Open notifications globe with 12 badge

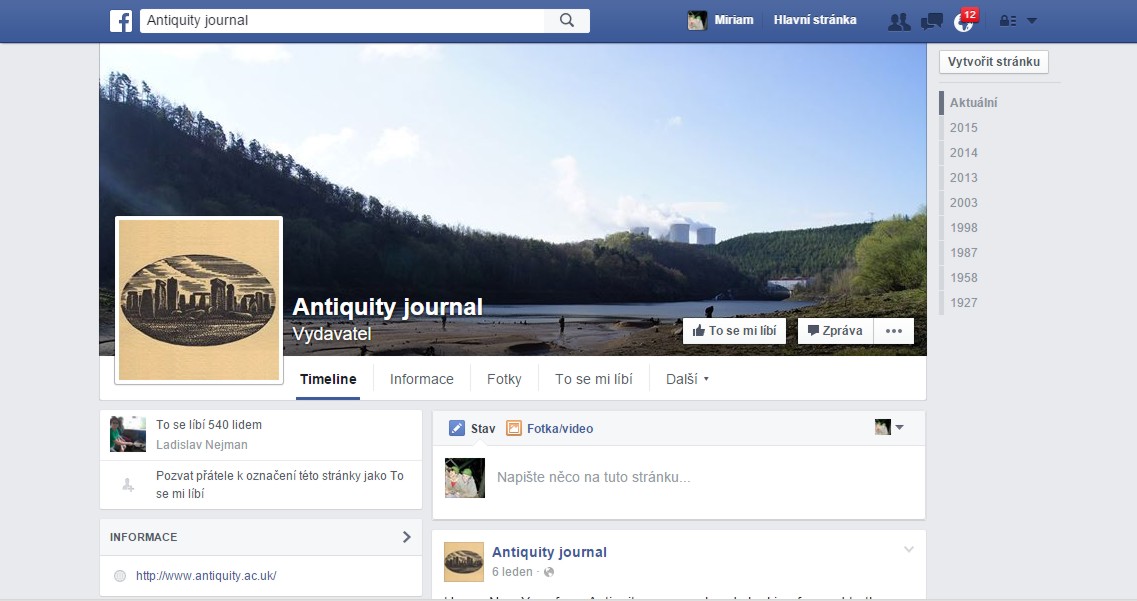[x=963, y=22]
